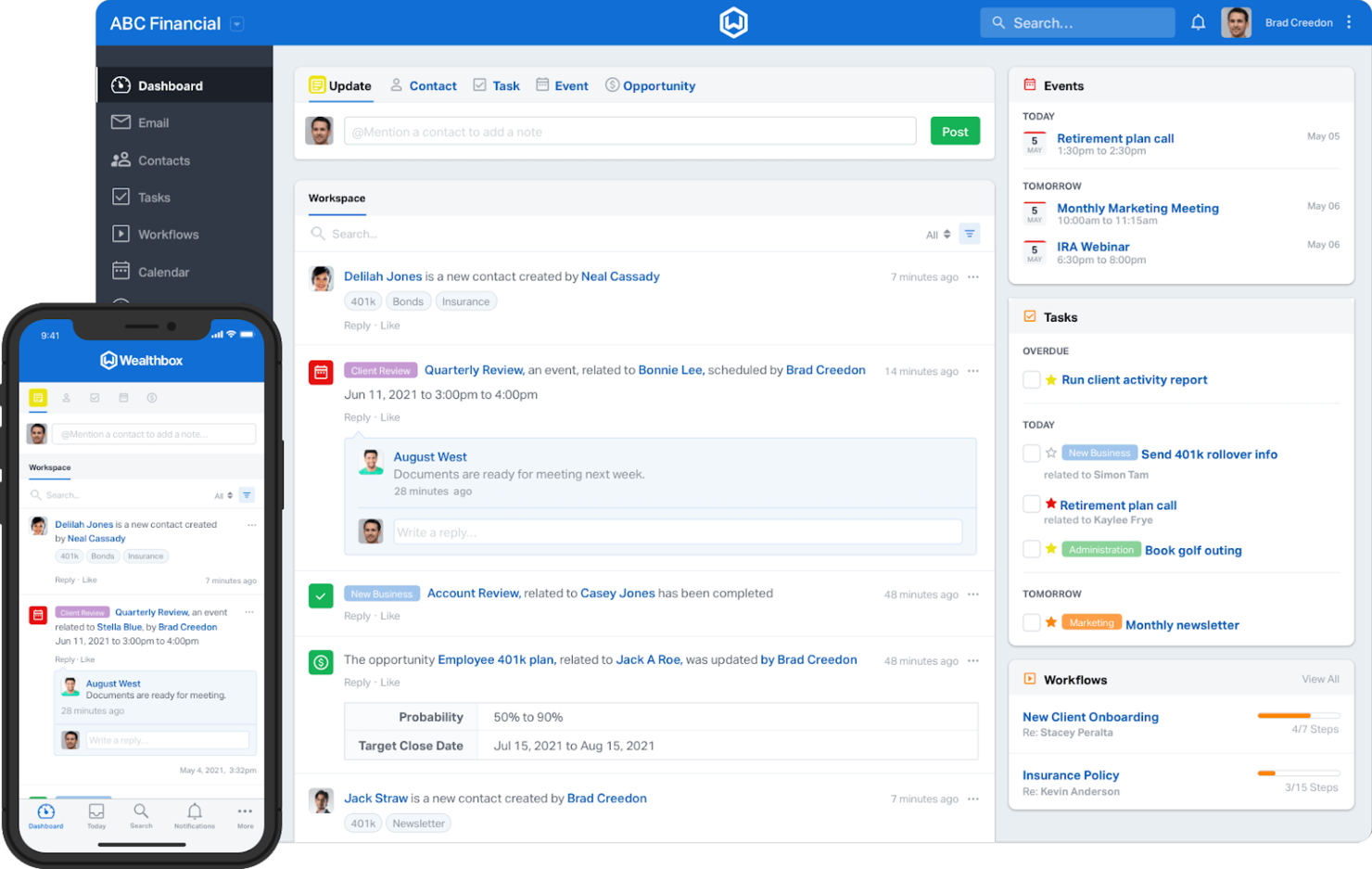This screenshot has height=869, width=1372.
Task: Click the red calendar icon for Quarterly Review
Action: (321, 372)
